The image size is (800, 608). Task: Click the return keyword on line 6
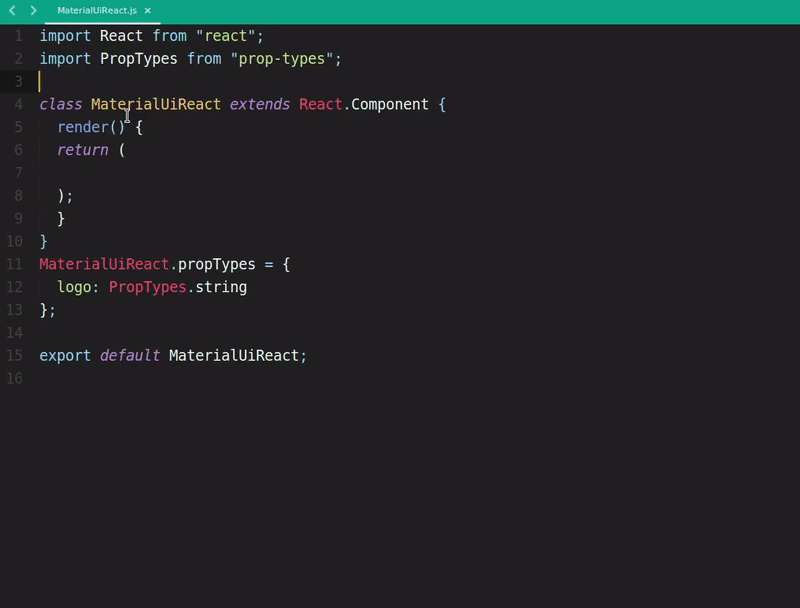(x=82, y=150)
